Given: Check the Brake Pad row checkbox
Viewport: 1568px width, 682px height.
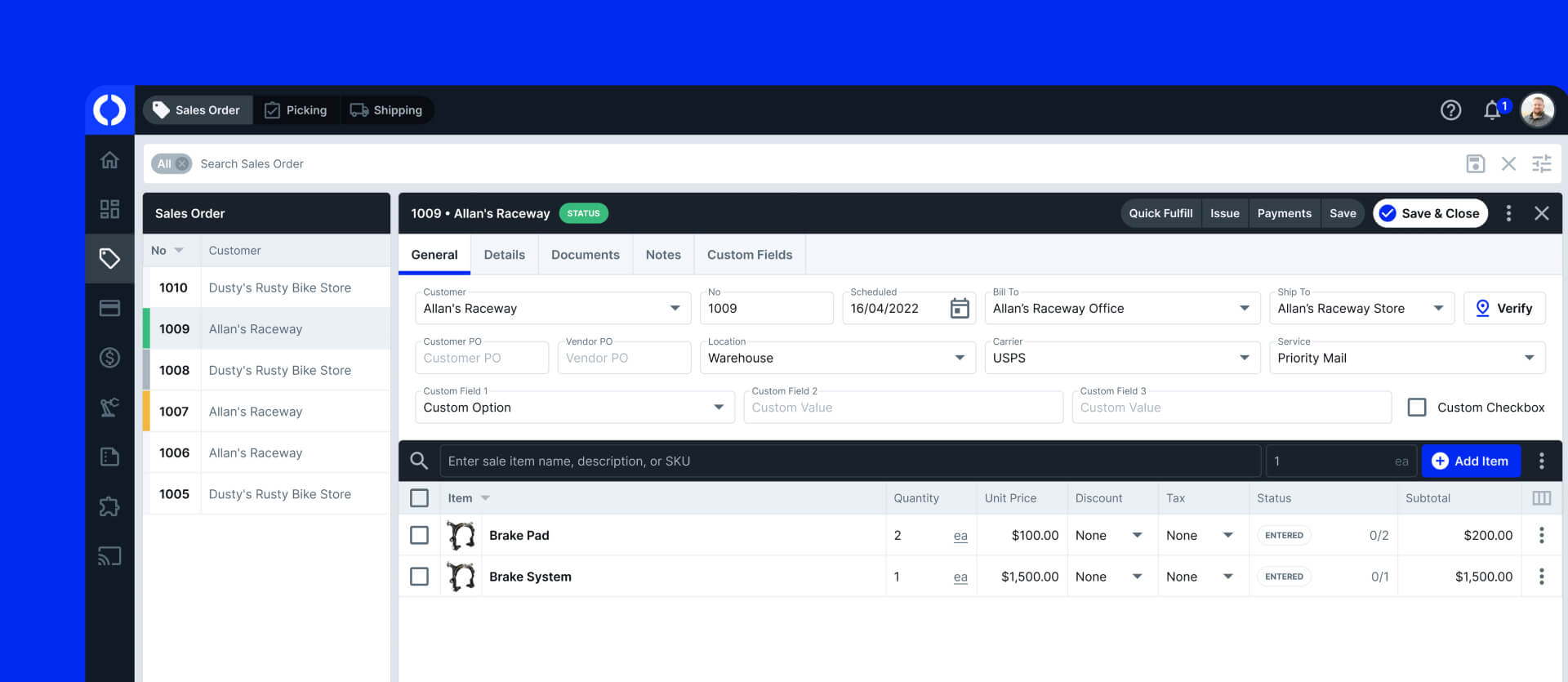Looking at the screenshot, I should coord(419,535).
